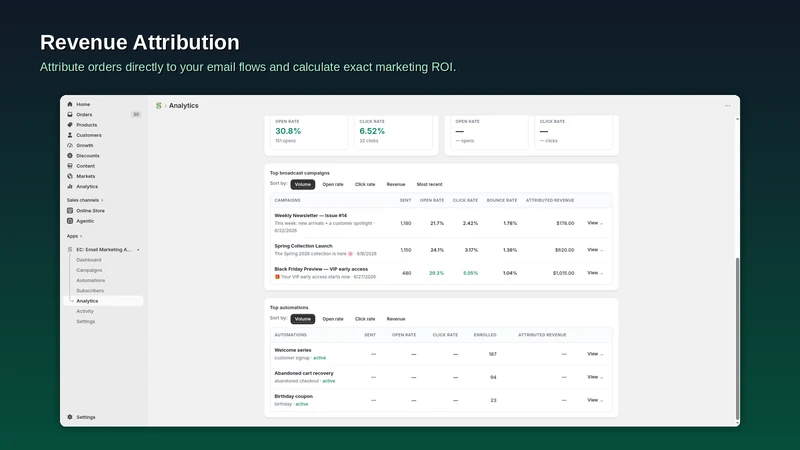800x450 pixels.
Task: Open the three-dot more menu in header
Action: 728,106
